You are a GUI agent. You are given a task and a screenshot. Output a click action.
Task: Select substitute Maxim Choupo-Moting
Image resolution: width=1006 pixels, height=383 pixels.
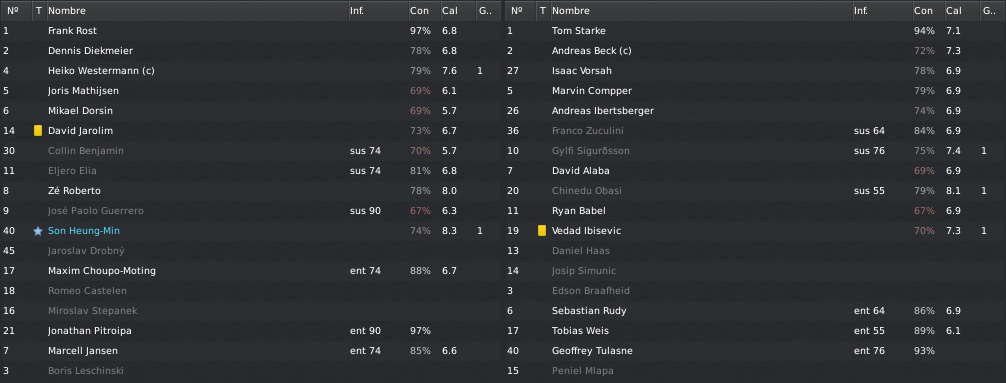tap(250, 271)
